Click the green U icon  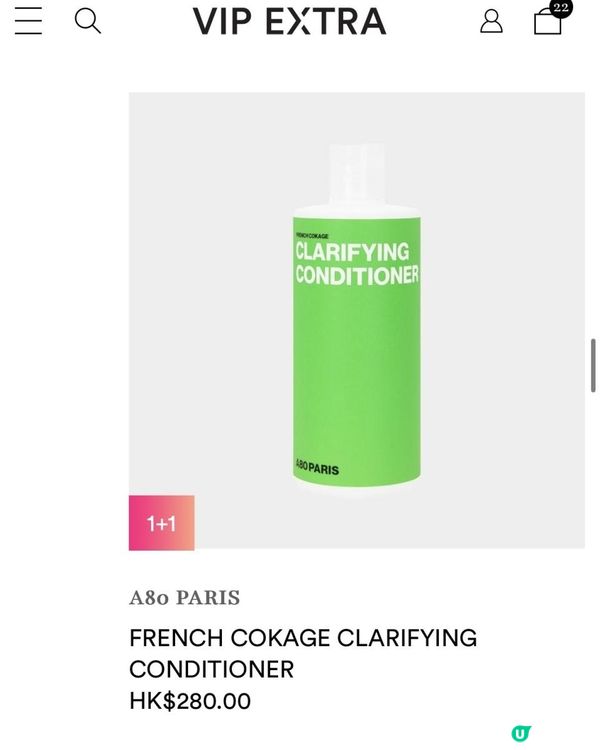click(x=520, y=734)
